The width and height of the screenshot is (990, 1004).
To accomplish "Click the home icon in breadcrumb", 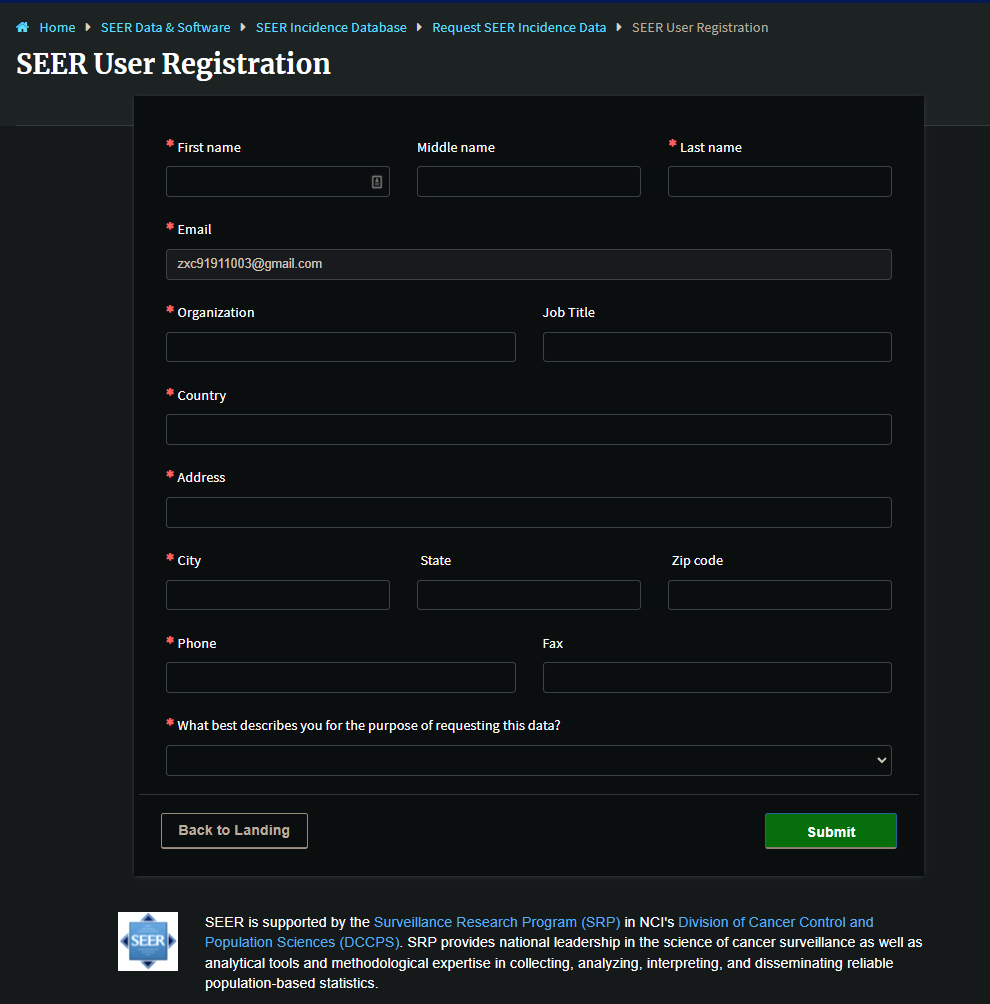I will click(x=22, y=28).
